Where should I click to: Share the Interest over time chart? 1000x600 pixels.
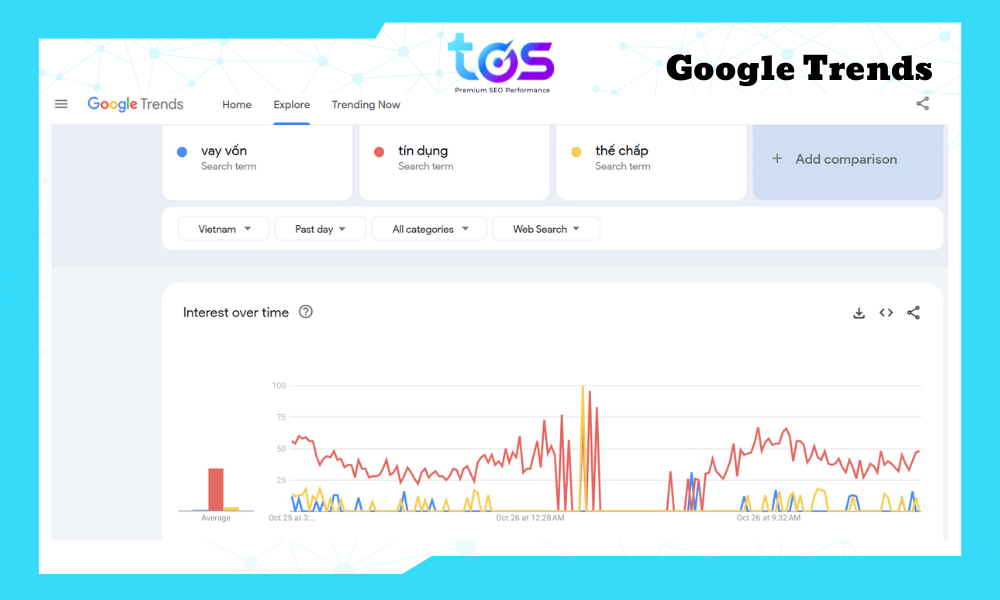(913, 313)
